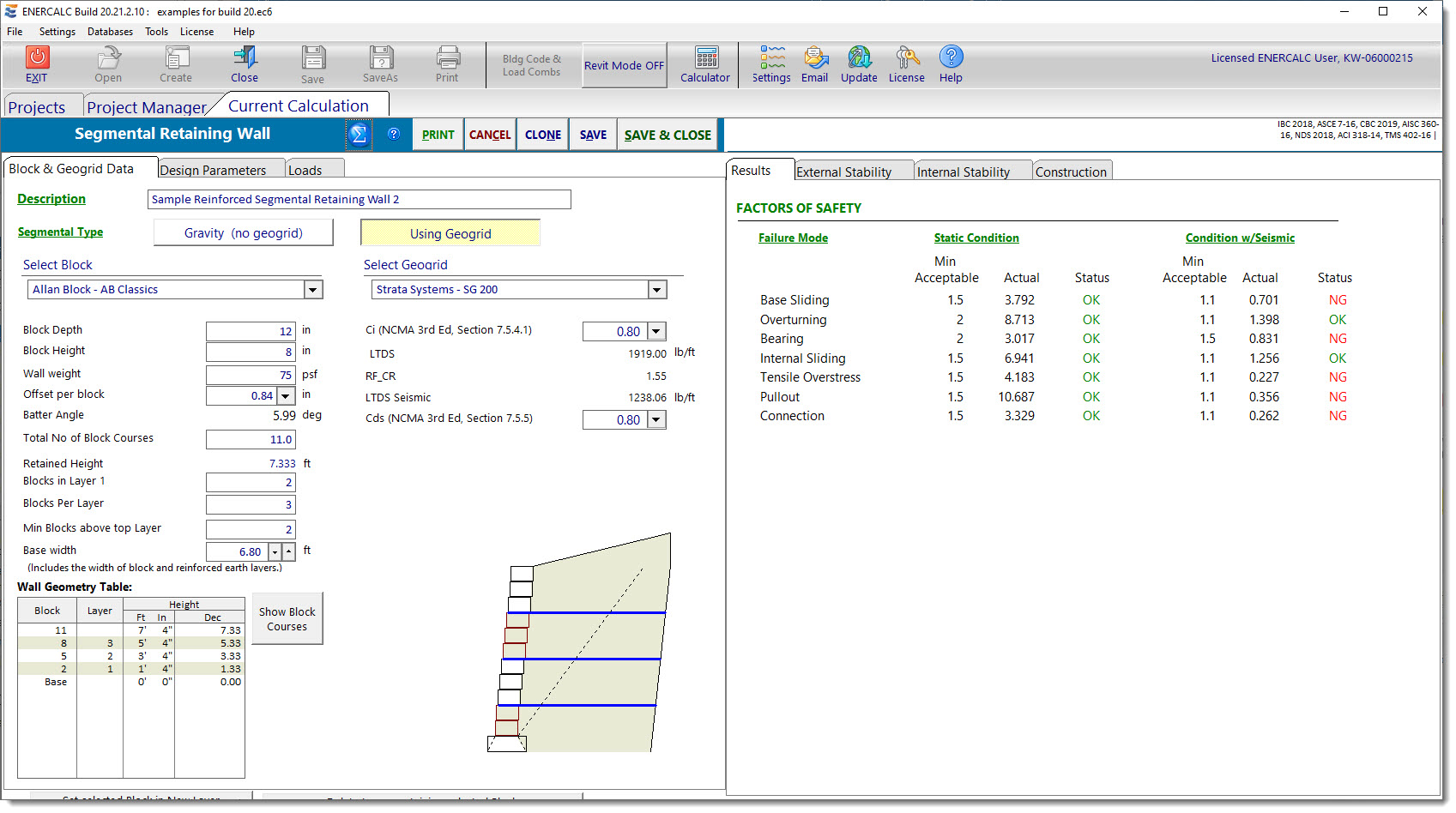The height and width of the screenshot is (813, 1456).
Task: Click the Block Depth input field
Action: point(251,331)
